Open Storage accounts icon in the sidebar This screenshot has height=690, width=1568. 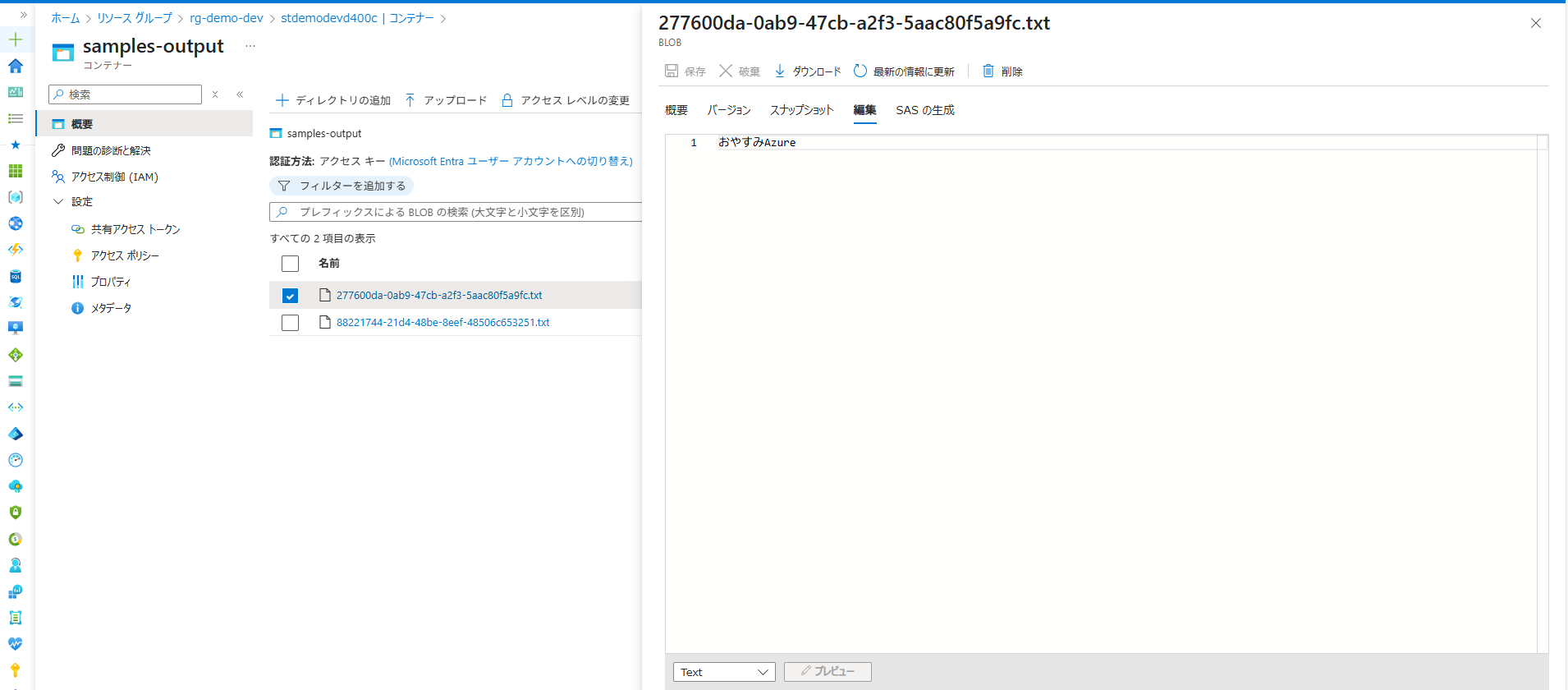tap(16, 381)
